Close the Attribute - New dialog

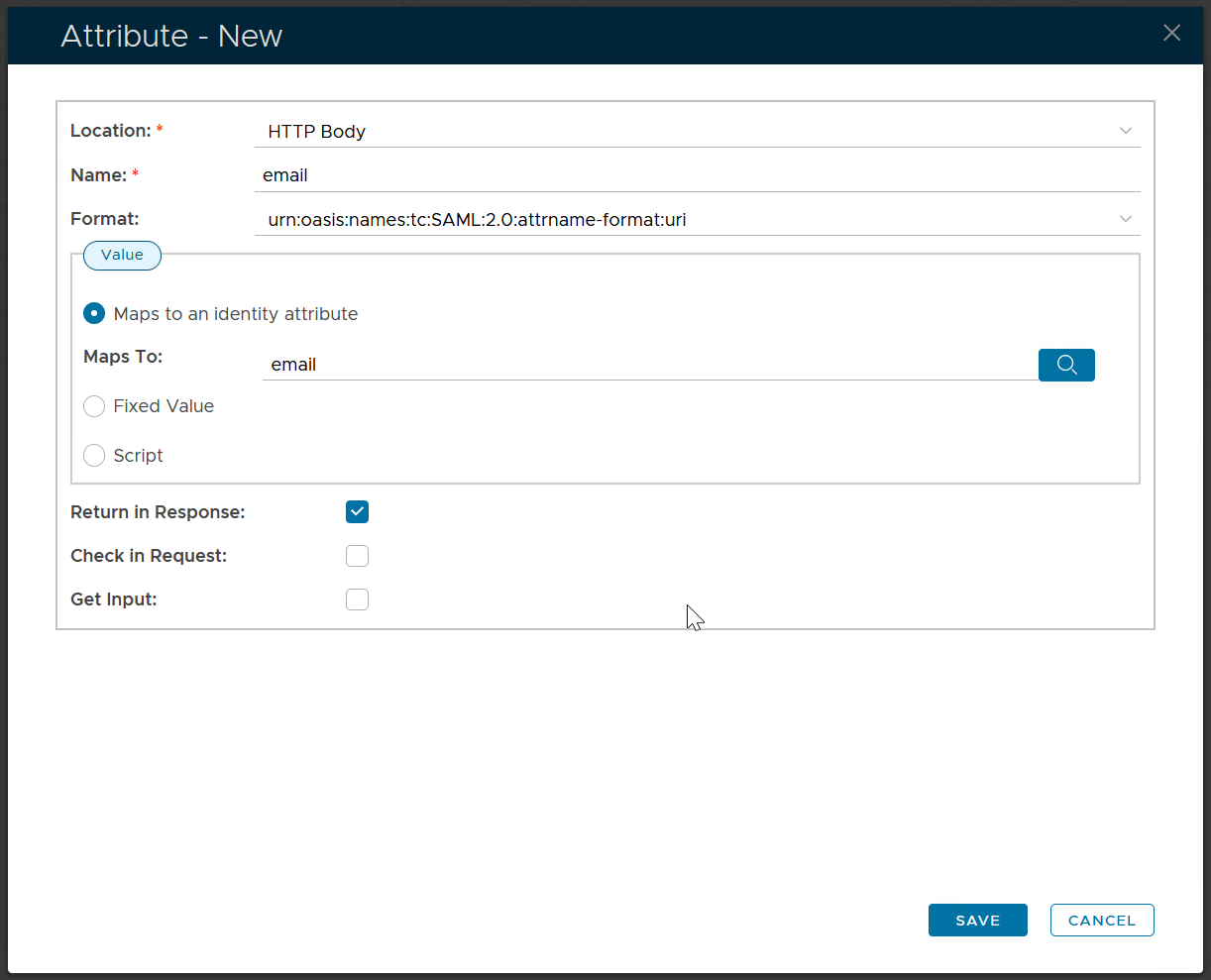[1171, 33]
